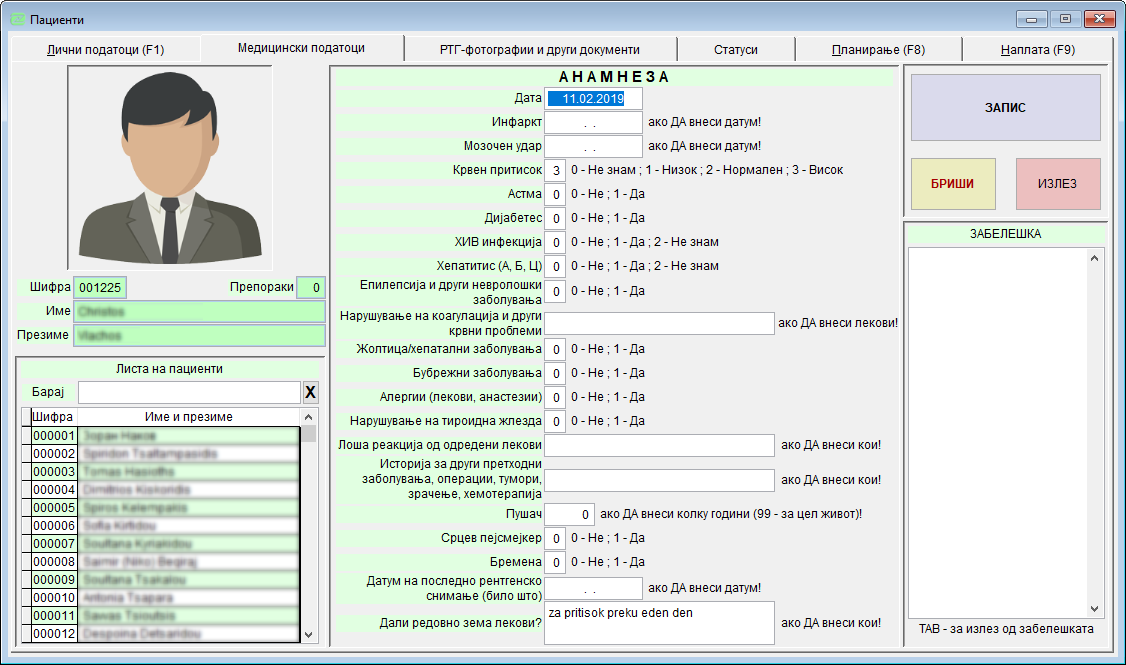Click the Дата date field

(593, 98)
